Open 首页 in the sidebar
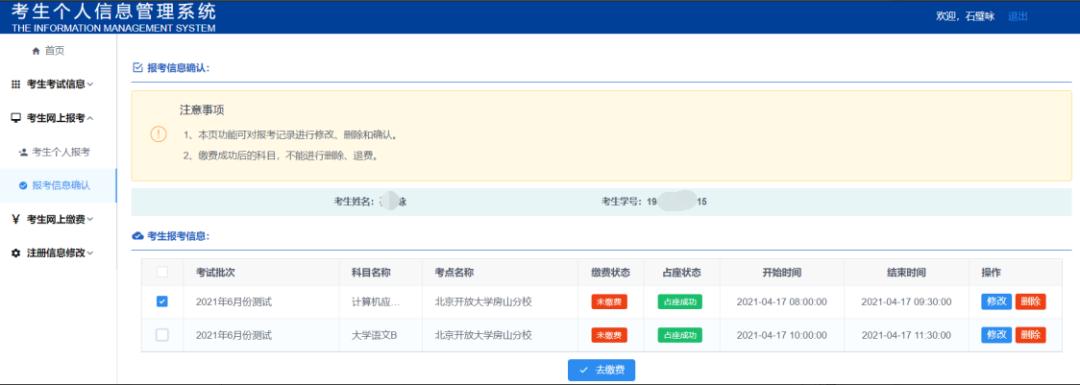The height and width of the screenshot is (385, 1080). click(54, 51)
